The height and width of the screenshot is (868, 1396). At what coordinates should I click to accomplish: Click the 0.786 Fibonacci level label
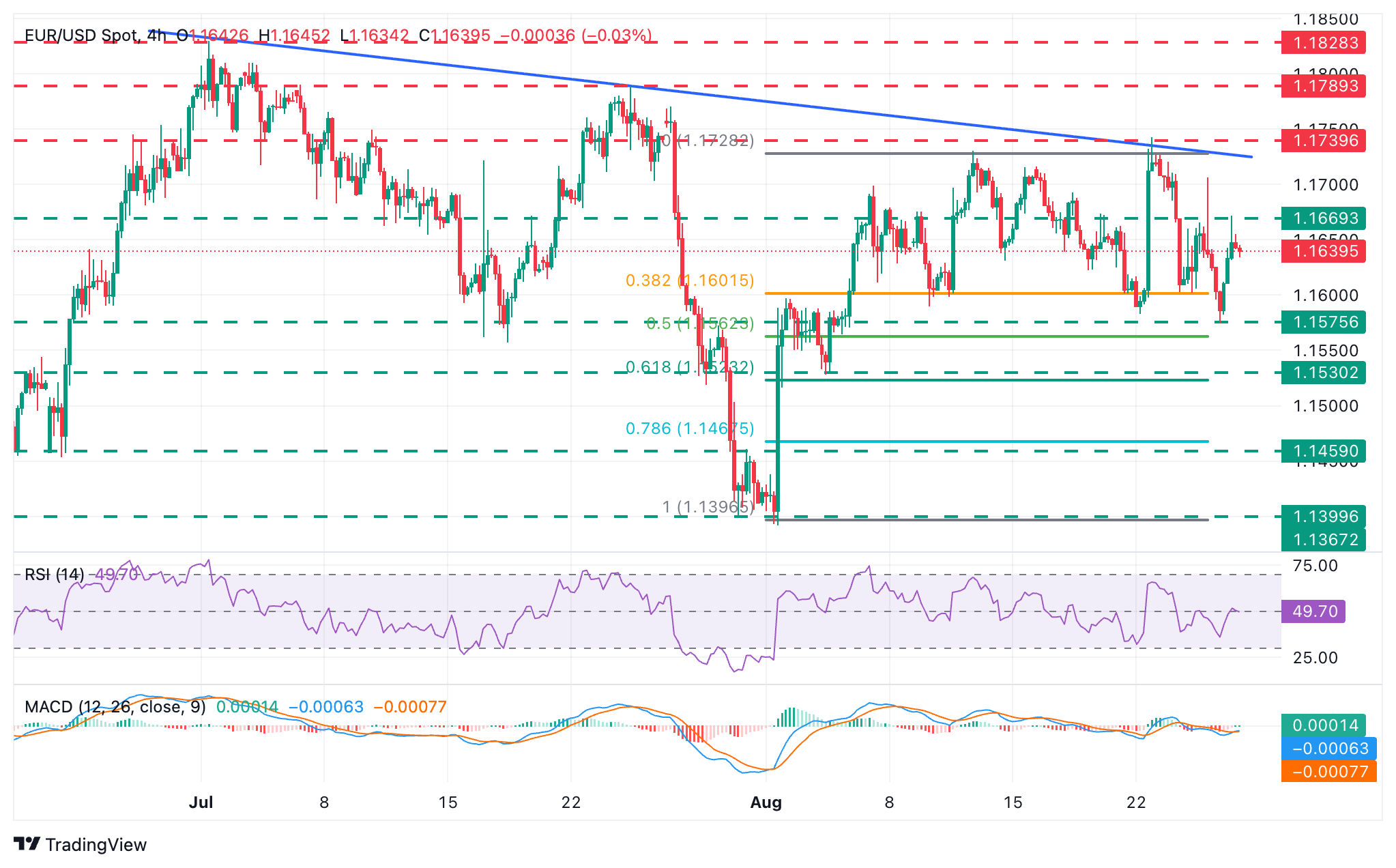(x=689, y=429)
